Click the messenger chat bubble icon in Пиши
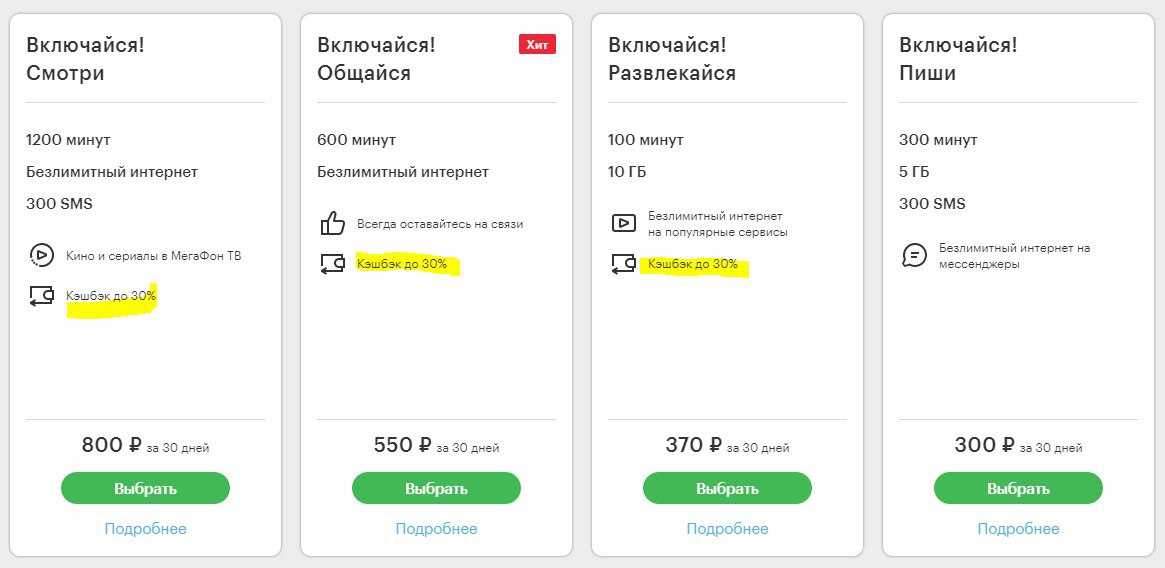 point(915,255)
